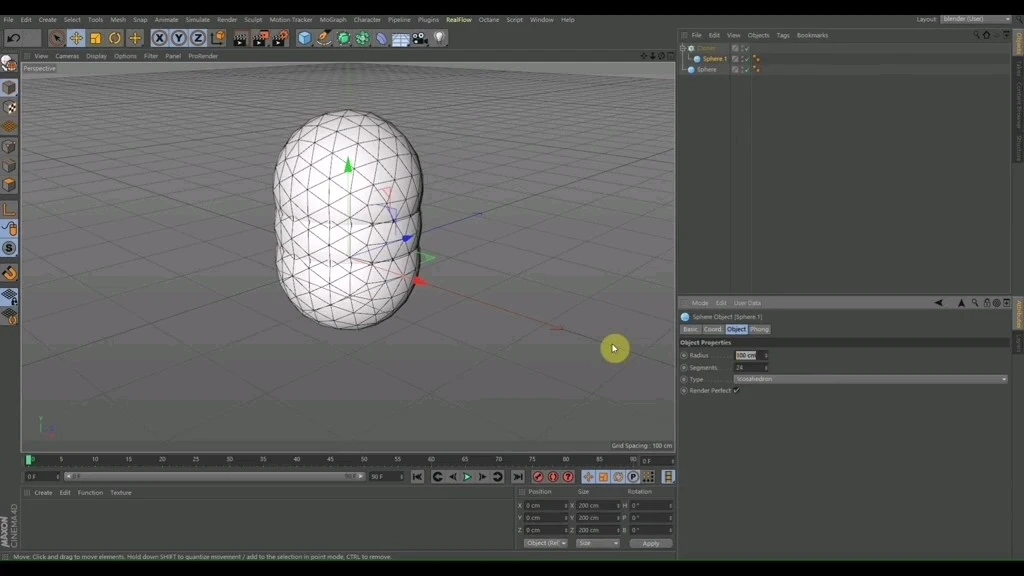Click the Floor grid scene icon
The image size is (1024, 576).
400,38
